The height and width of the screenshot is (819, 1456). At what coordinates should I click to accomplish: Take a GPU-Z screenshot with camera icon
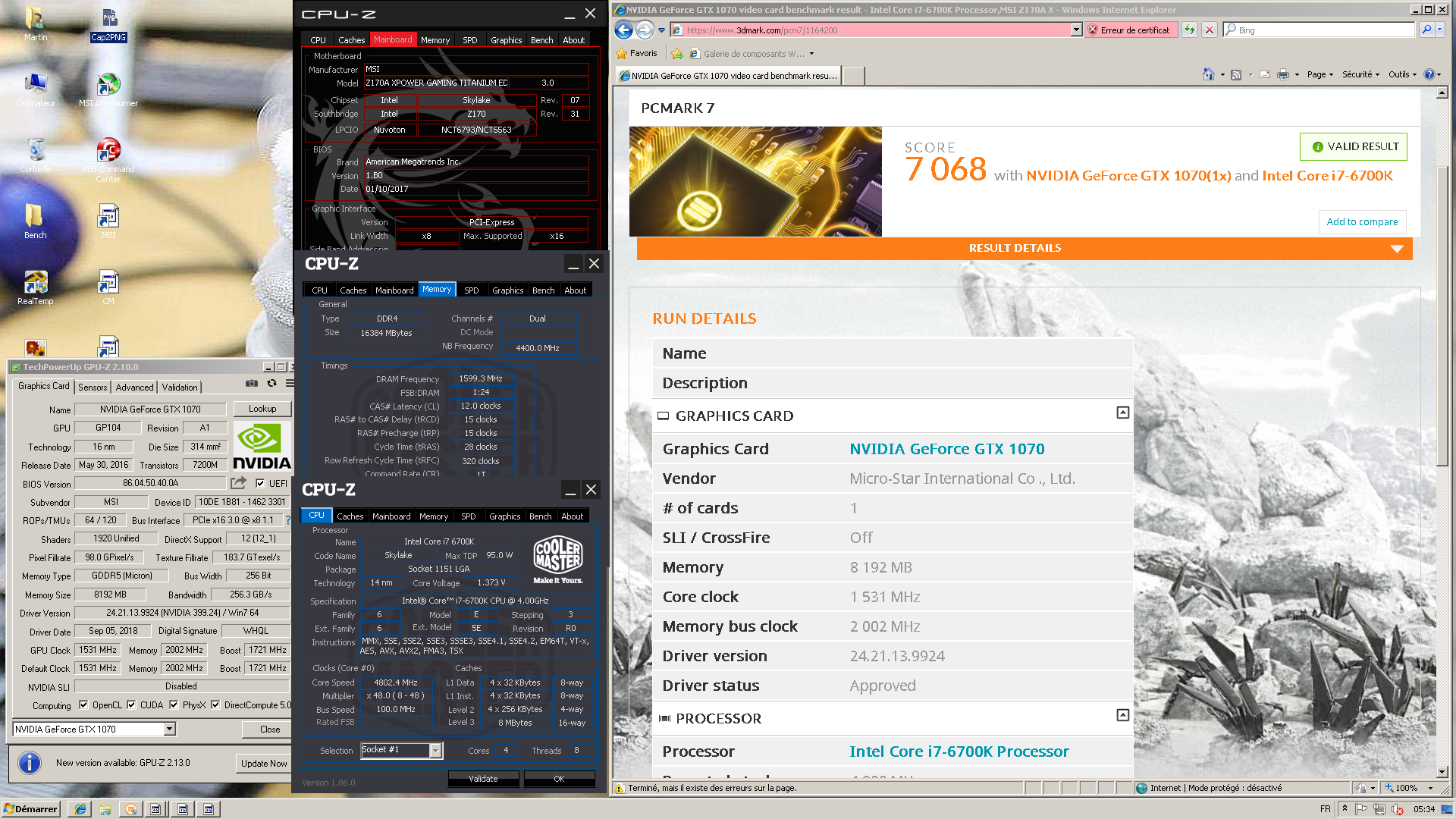pos(252,384)
